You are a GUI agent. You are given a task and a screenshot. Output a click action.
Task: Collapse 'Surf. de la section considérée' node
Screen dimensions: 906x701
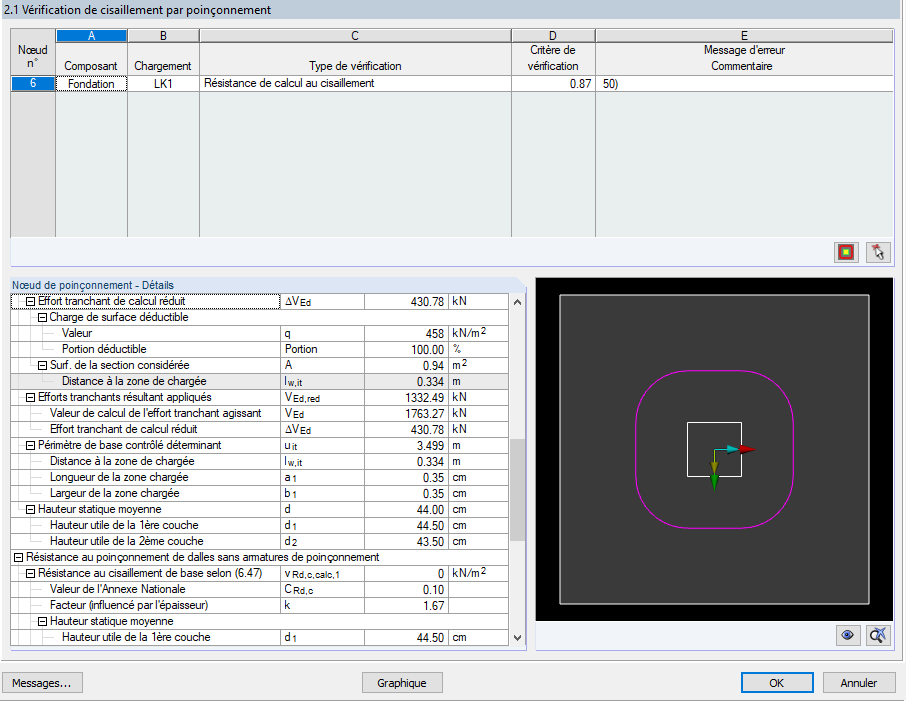click(x=42, y=365)
